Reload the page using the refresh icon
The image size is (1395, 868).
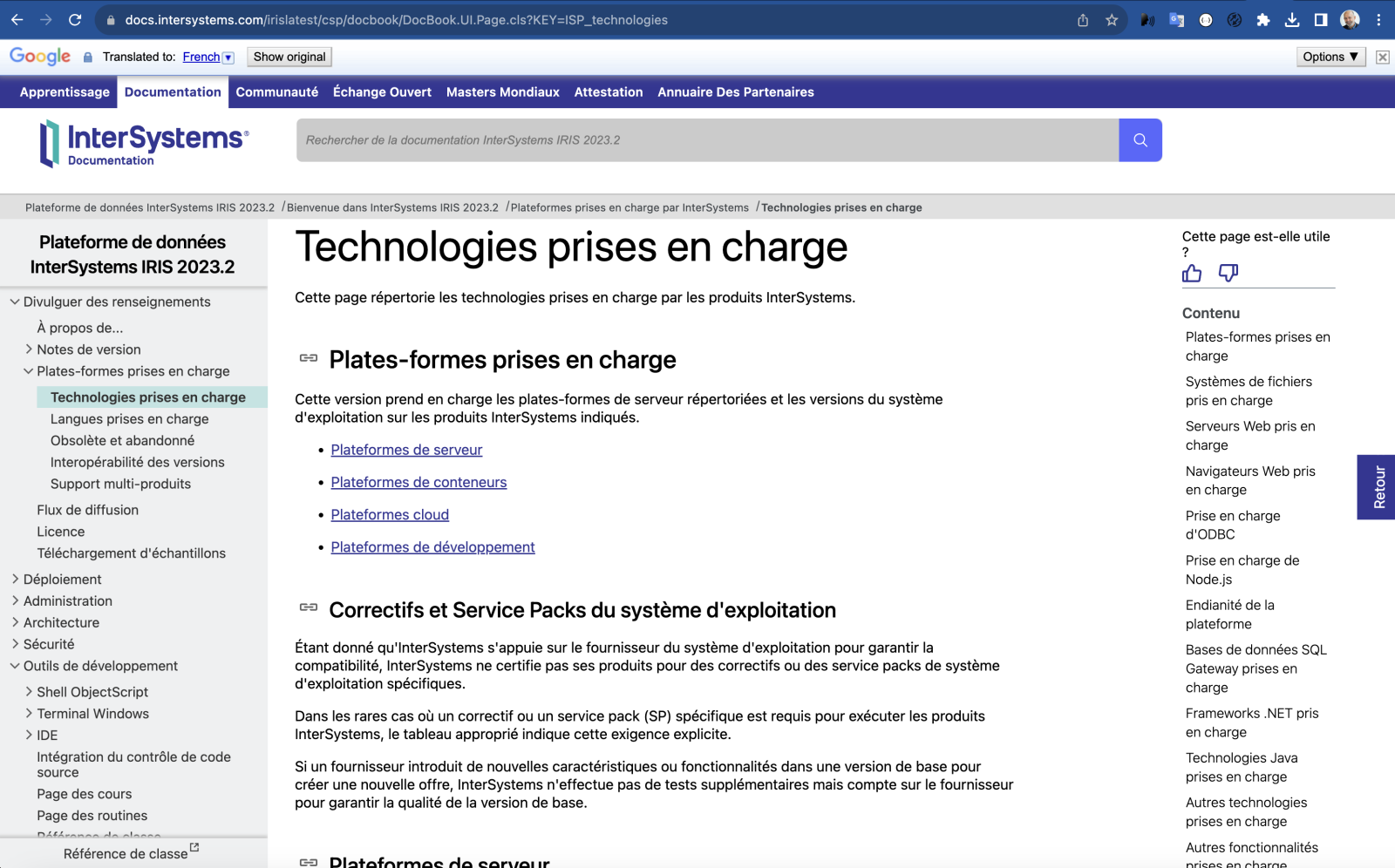(75, 20)
